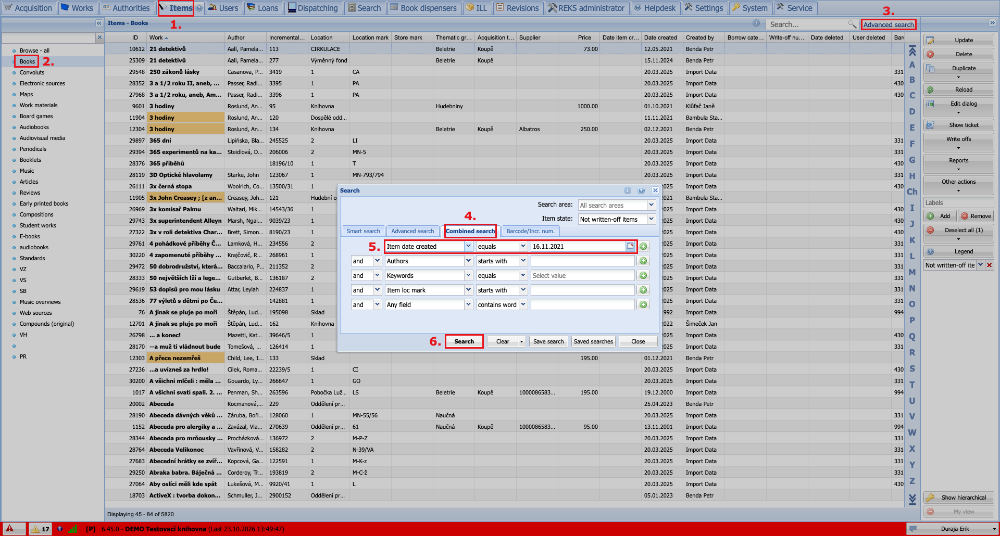Open the Acquisition module tab
Image resolution: width=1000 pixels, height=536 pixels.
click(x=29, y=8)
